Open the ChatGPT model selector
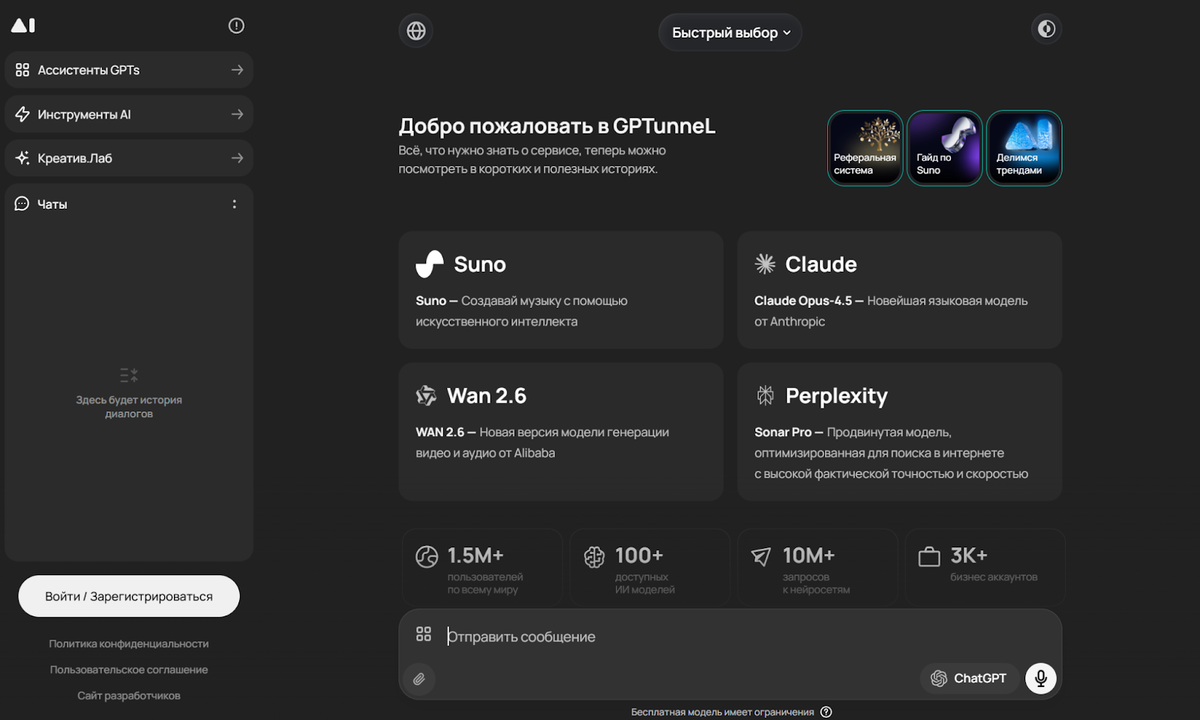Screen dimensions: 1200x720 pyautogui.click(x=969, y=678)
